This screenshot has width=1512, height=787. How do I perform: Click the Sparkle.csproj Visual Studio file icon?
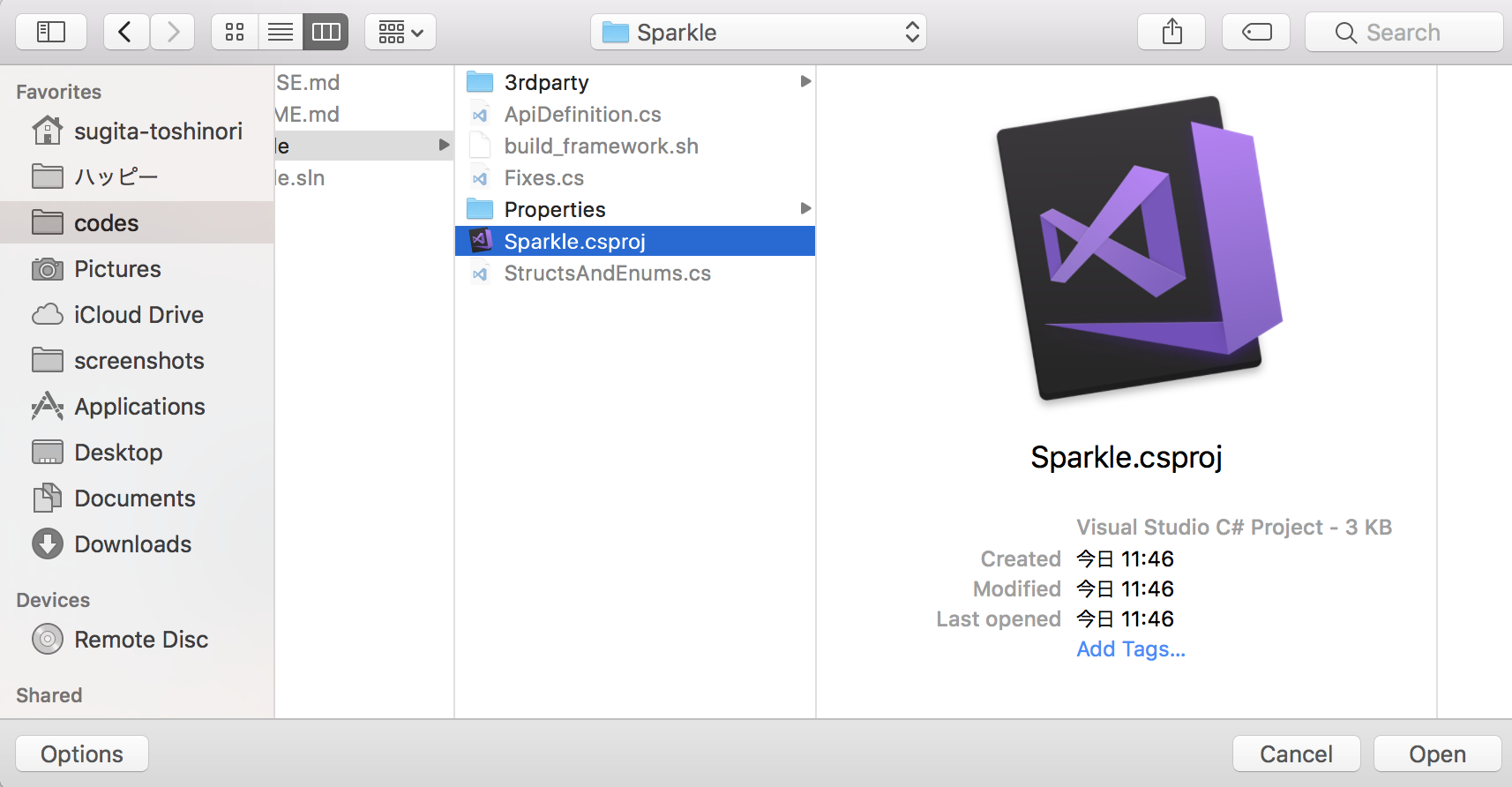(480, 240)
